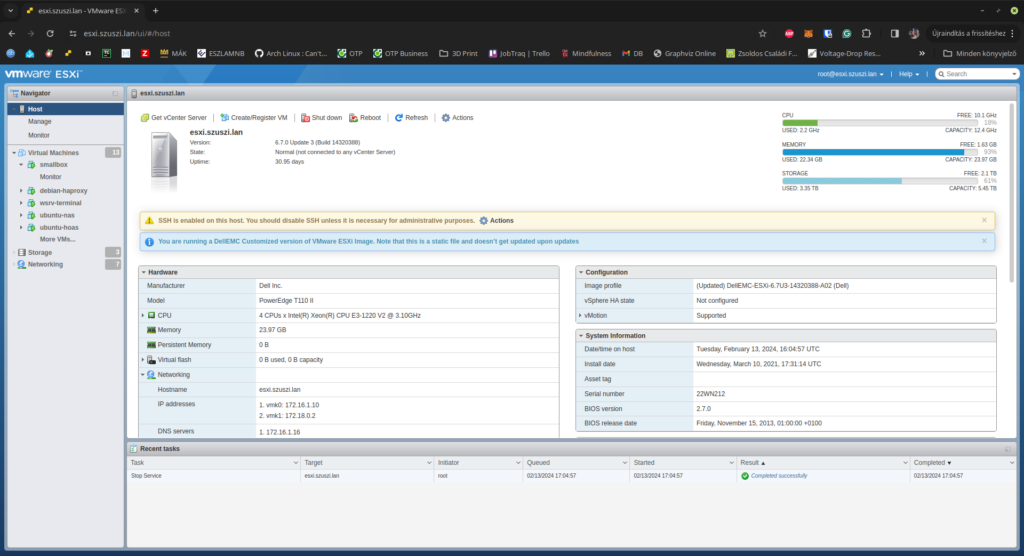Expand the vMotion configuration row

(x=580, y=316)
